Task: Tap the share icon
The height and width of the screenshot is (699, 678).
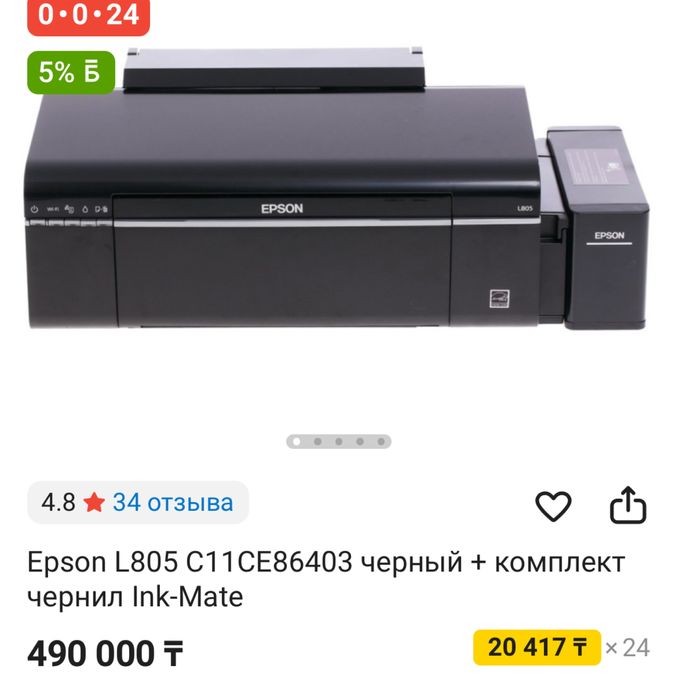Action: tap(628, 505)
